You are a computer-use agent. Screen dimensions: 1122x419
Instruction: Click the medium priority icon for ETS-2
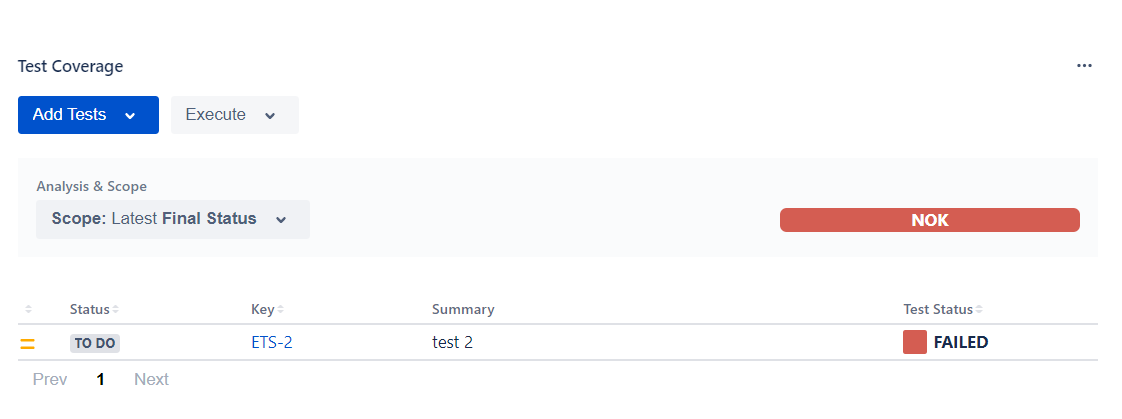click(28, 343)
